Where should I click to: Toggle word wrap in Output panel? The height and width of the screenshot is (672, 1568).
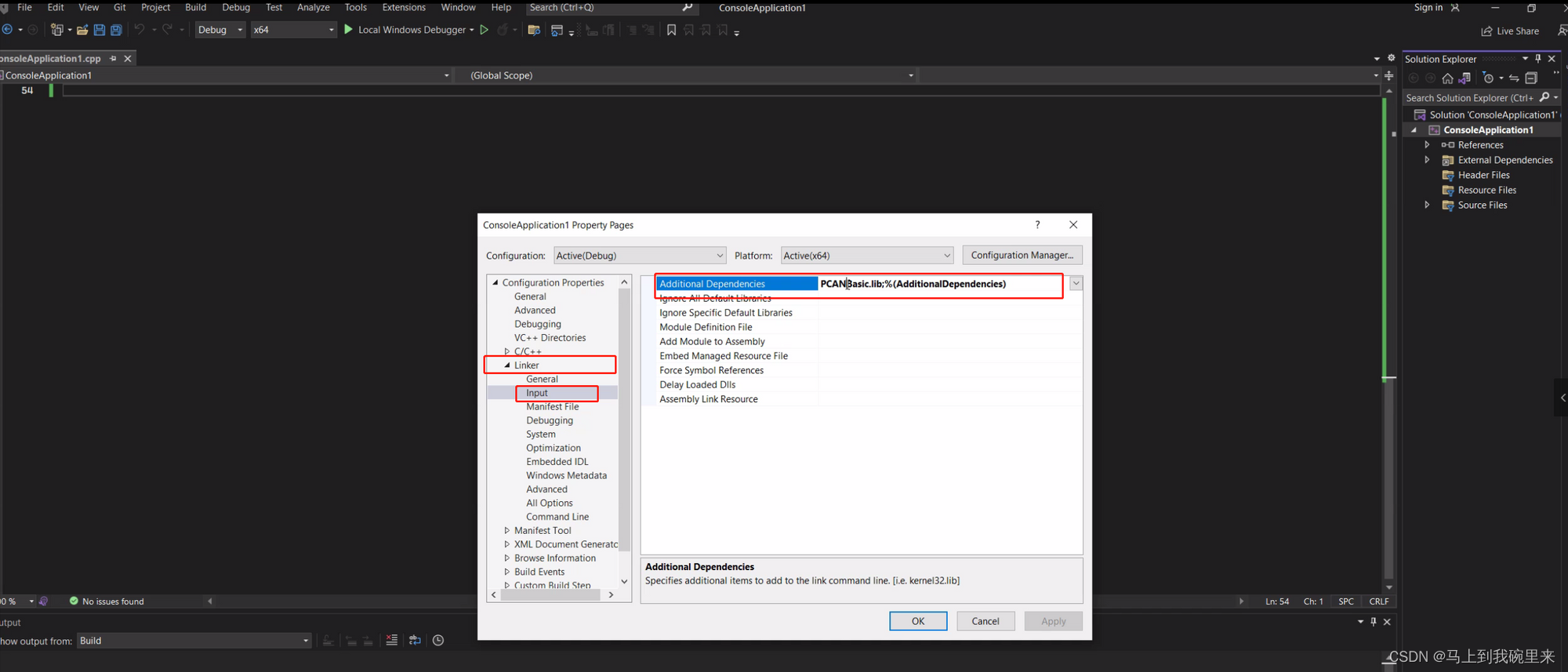coord(415,641)
